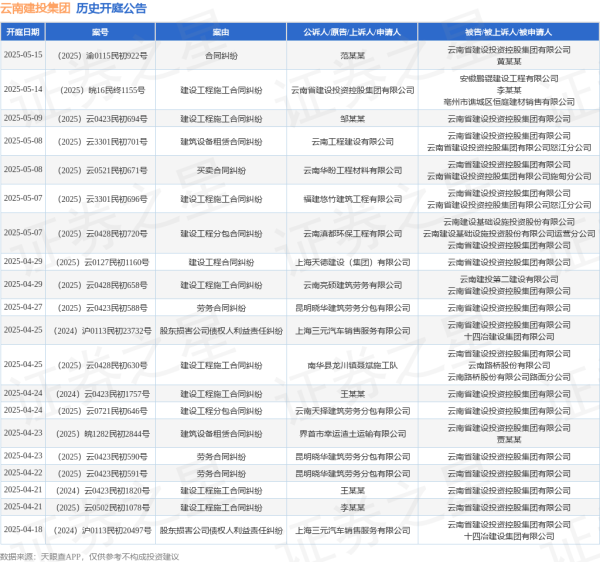Click the date cell 2025-04-27
This screenshot has width=600, height=562.
click(x=23, y=307)
